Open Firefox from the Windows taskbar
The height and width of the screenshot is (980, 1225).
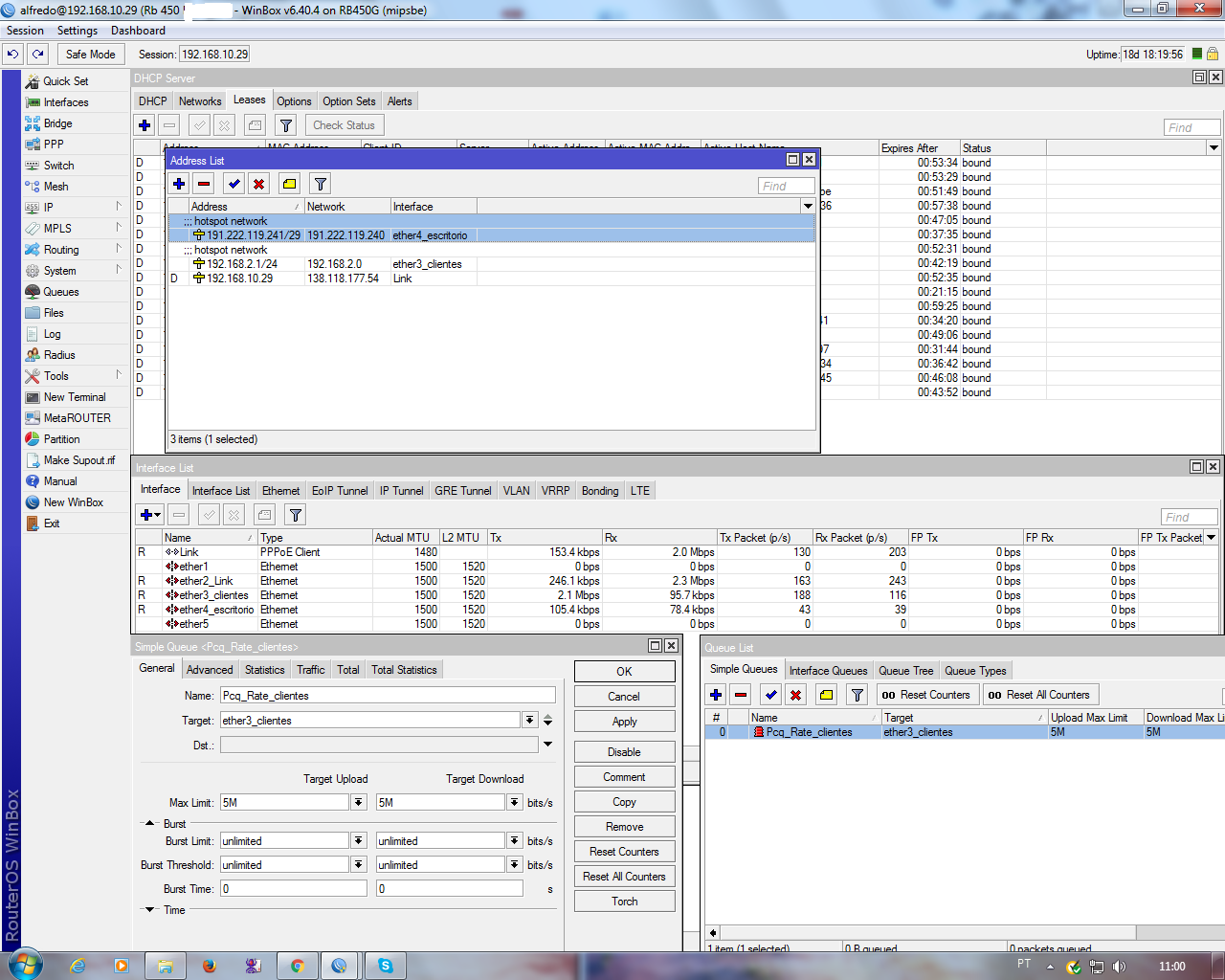point(210,966)
